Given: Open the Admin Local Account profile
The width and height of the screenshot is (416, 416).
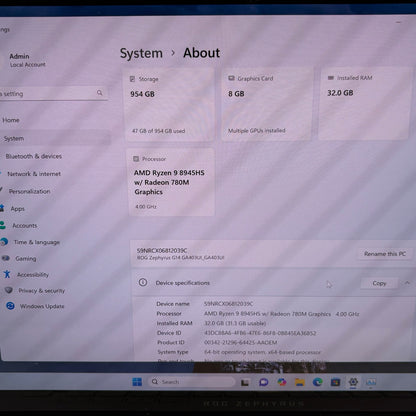Looking at the screenshot, I should [27, 60].
